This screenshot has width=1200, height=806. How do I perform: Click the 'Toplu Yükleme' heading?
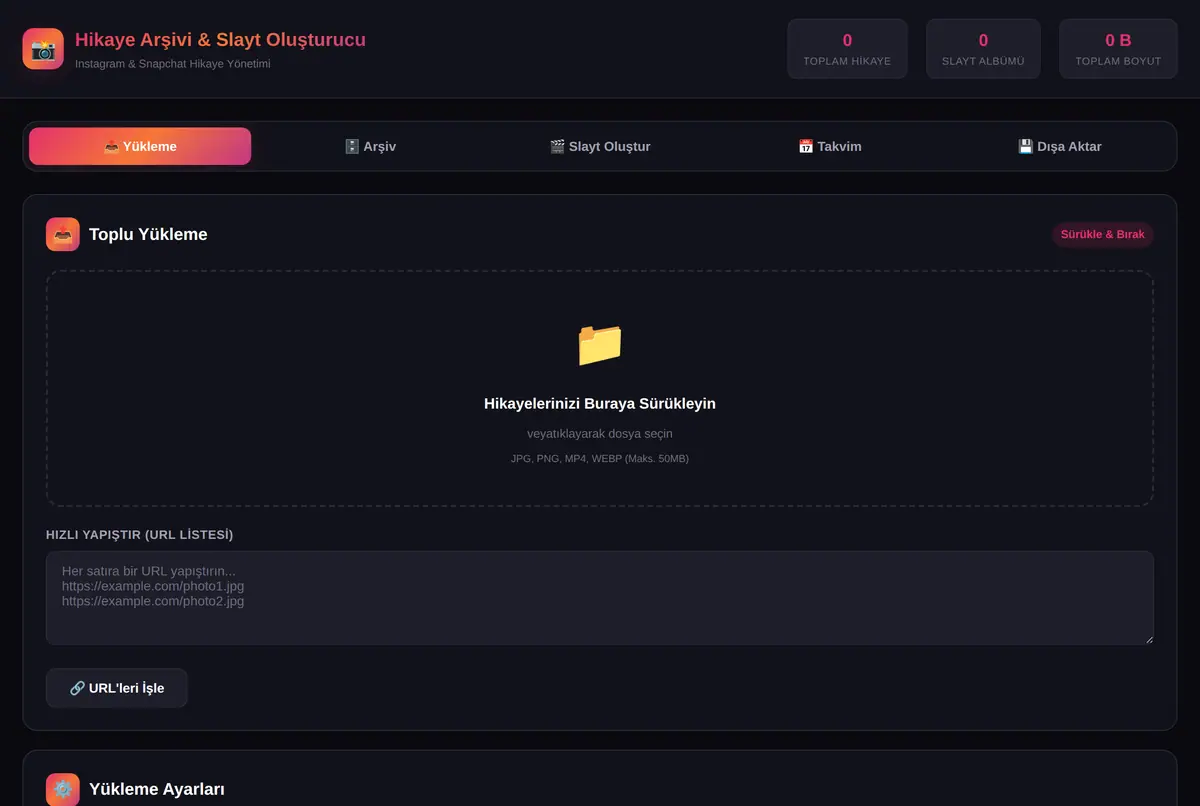(x=148, y=235)
